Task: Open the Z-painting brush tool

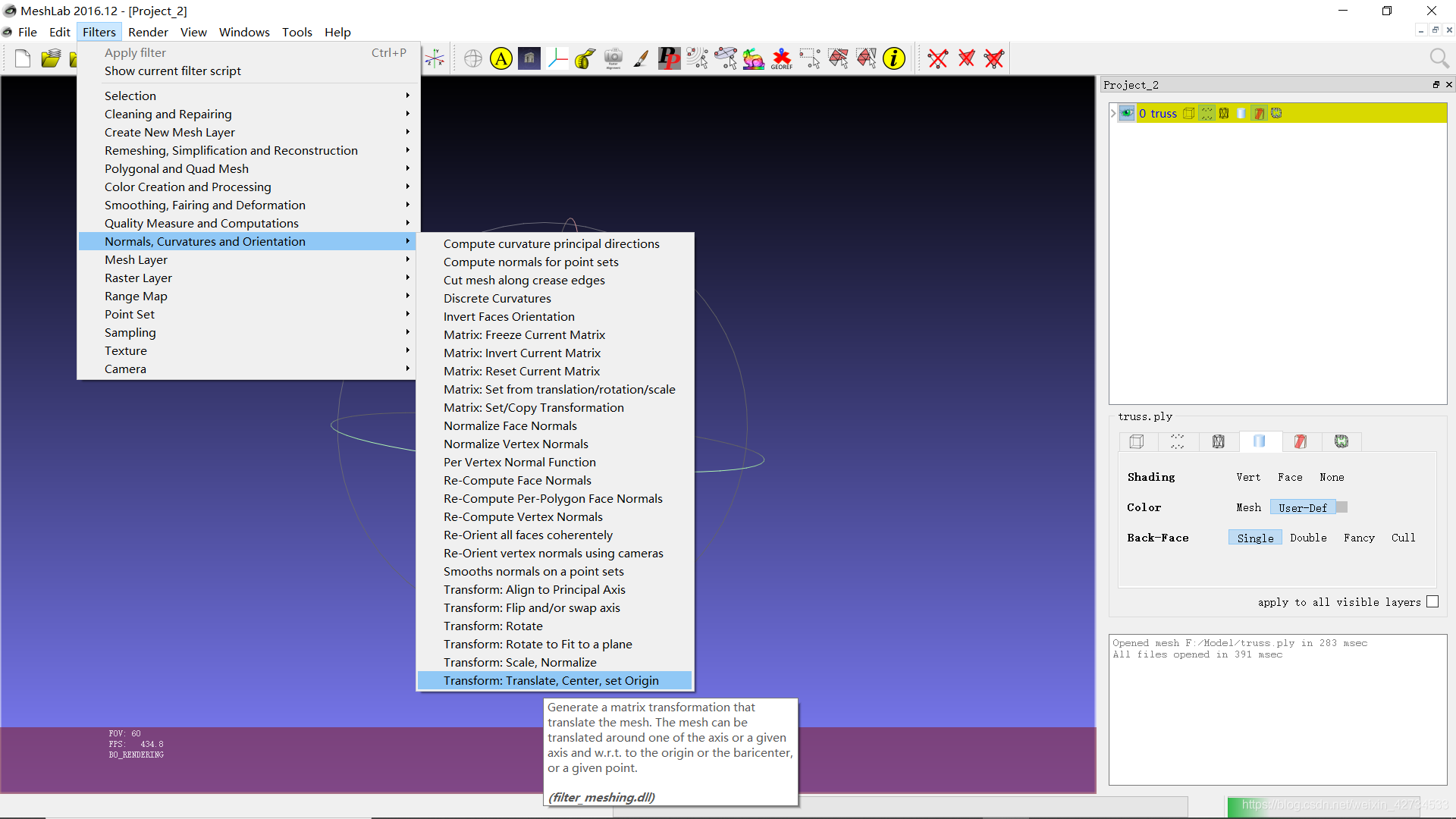Action: (641, 58)
